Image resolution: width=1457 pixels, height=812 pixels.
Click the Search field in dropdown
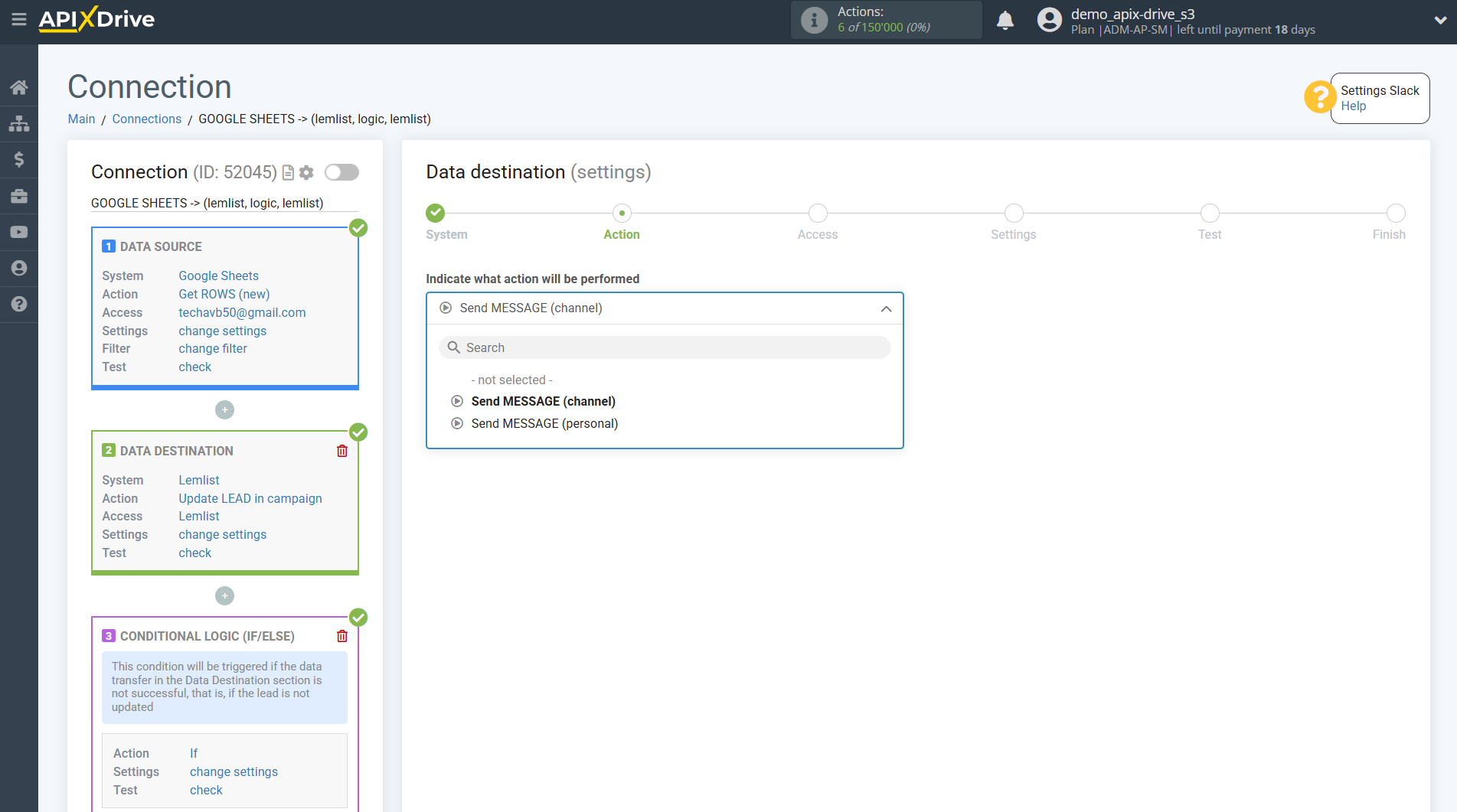click(665, 347)
